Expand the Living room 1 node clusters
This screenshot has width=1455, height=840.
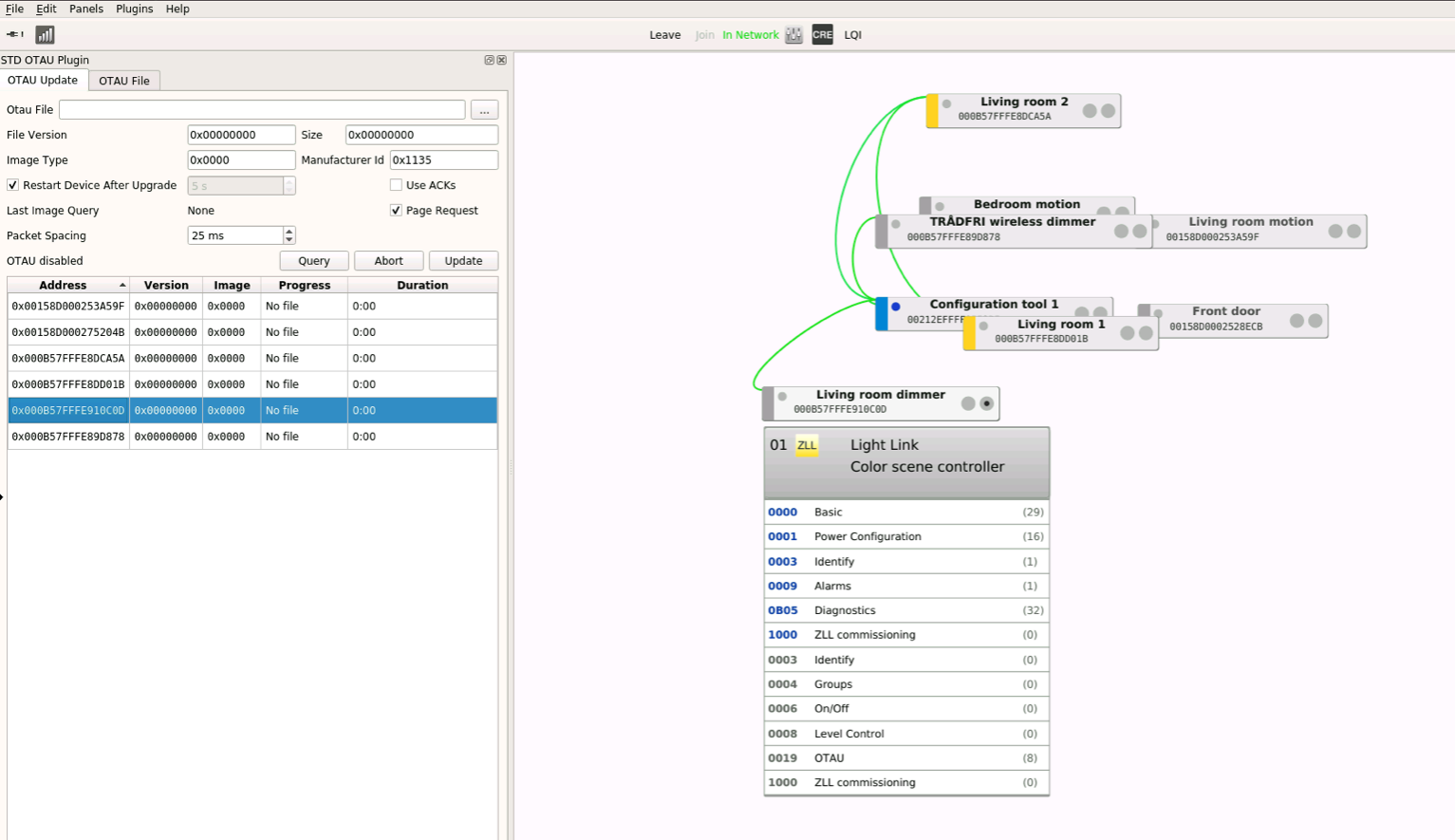pos(1146,333)
